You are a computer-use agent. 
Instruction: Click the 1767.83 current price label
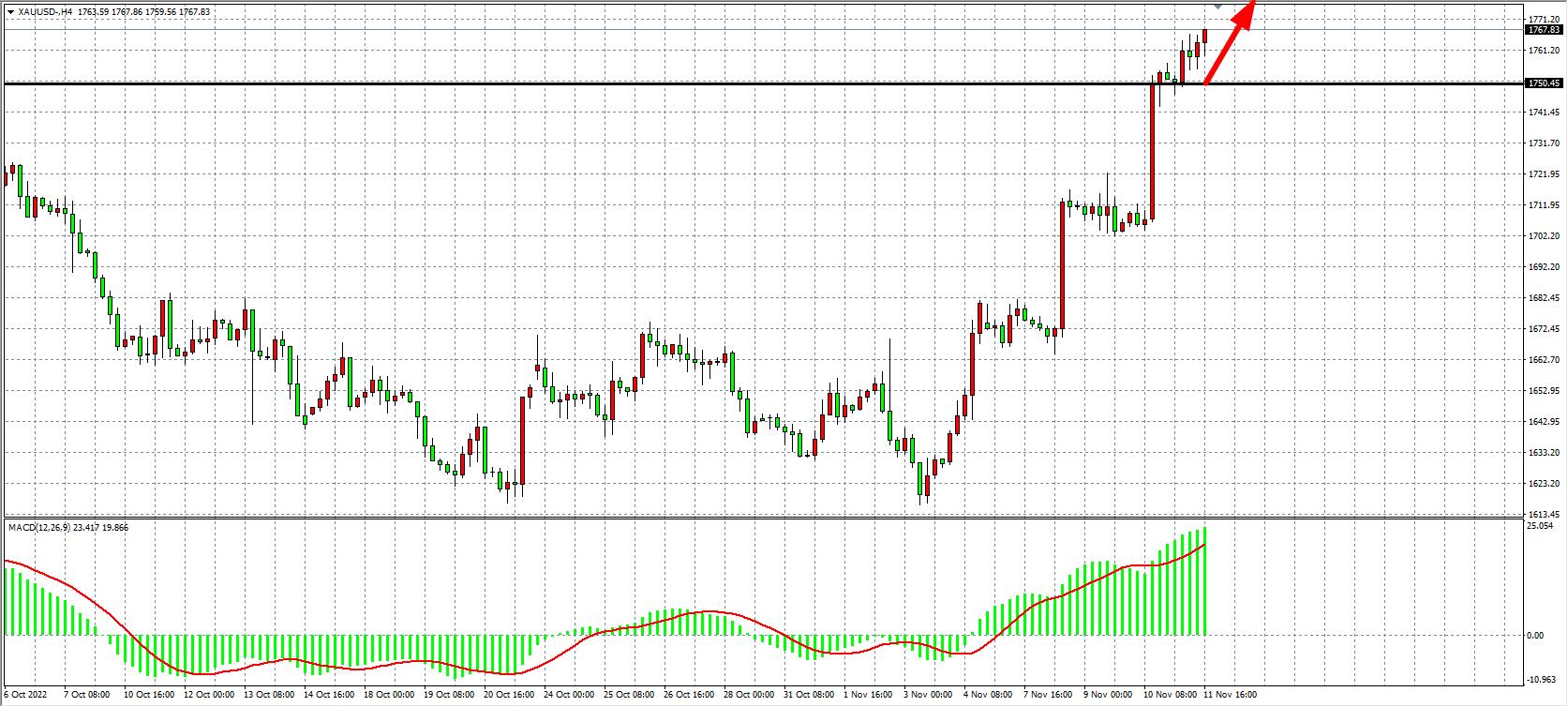[1544, 30]
